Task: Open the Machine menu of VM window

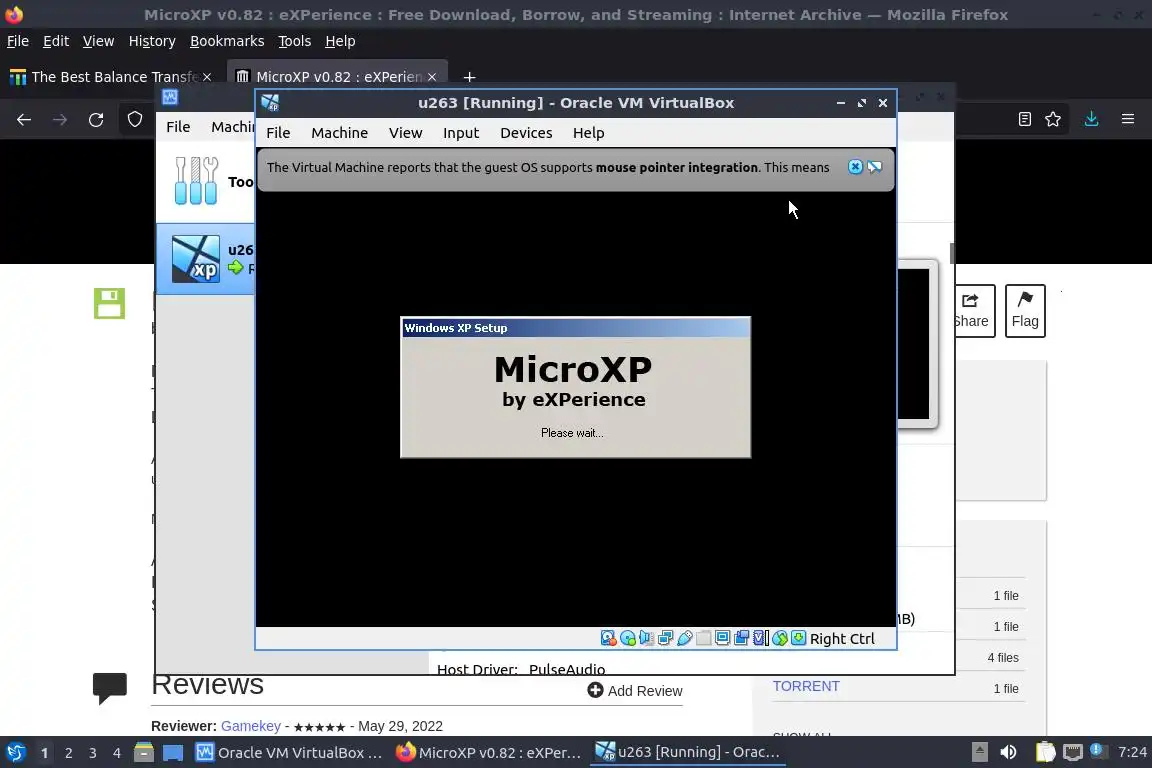Action: (x=339, y=133)
